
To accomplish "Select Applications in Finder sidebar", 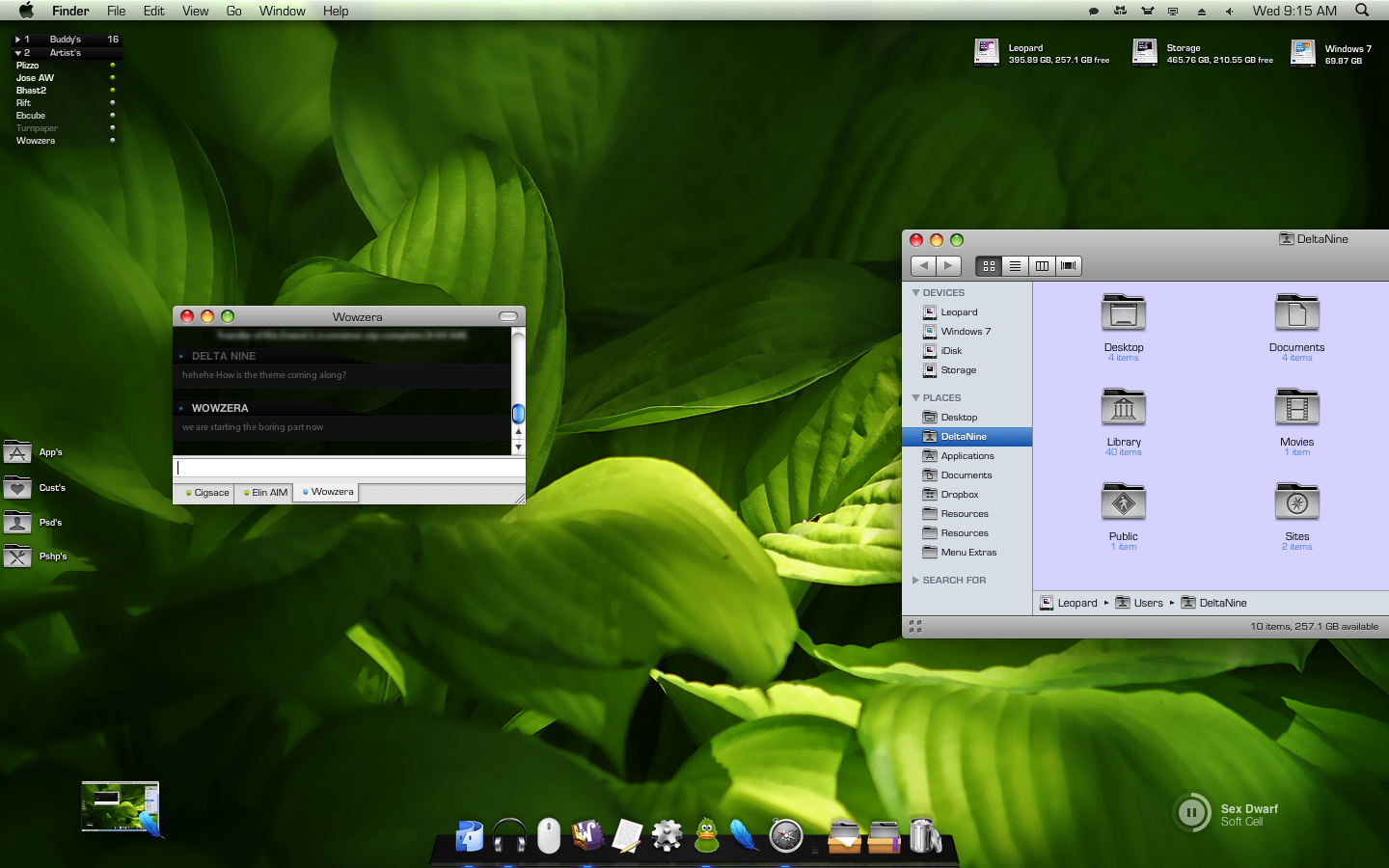I will click(967, 456).
